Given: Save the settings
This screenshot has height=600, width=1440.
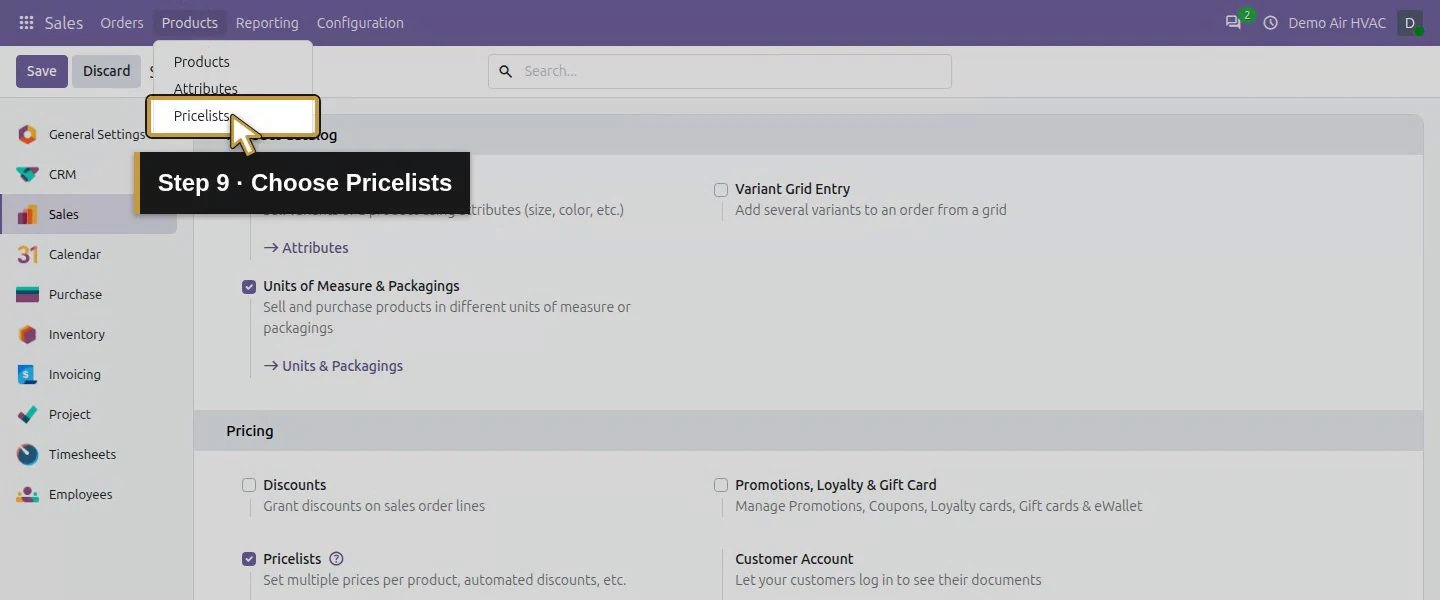Looking at the screenshot, I should click(x=42, y=71).
